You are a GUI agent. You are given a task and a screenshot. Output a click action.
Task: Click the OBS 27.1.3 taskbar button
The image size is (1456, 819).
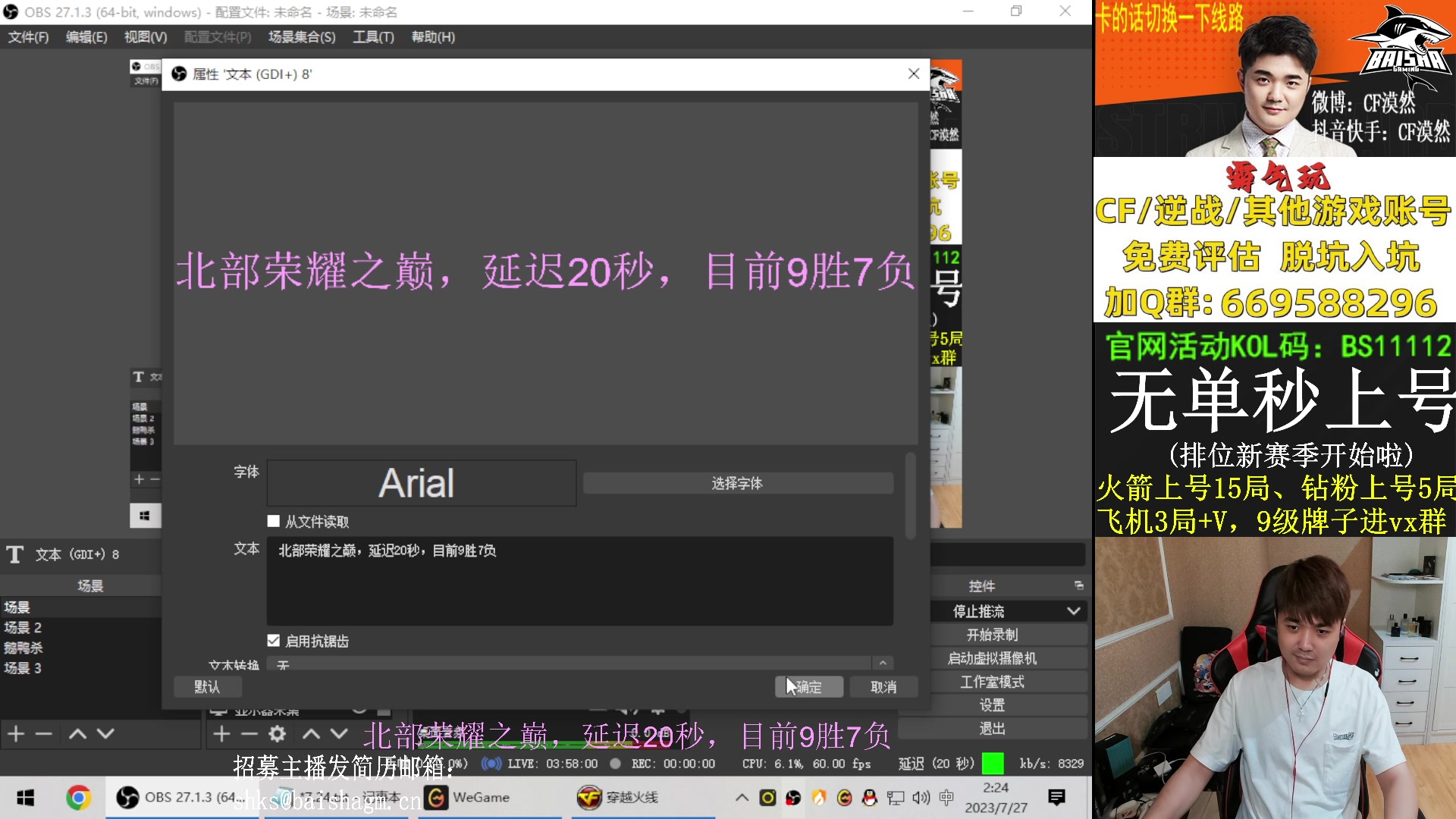(x=180, y=798)
